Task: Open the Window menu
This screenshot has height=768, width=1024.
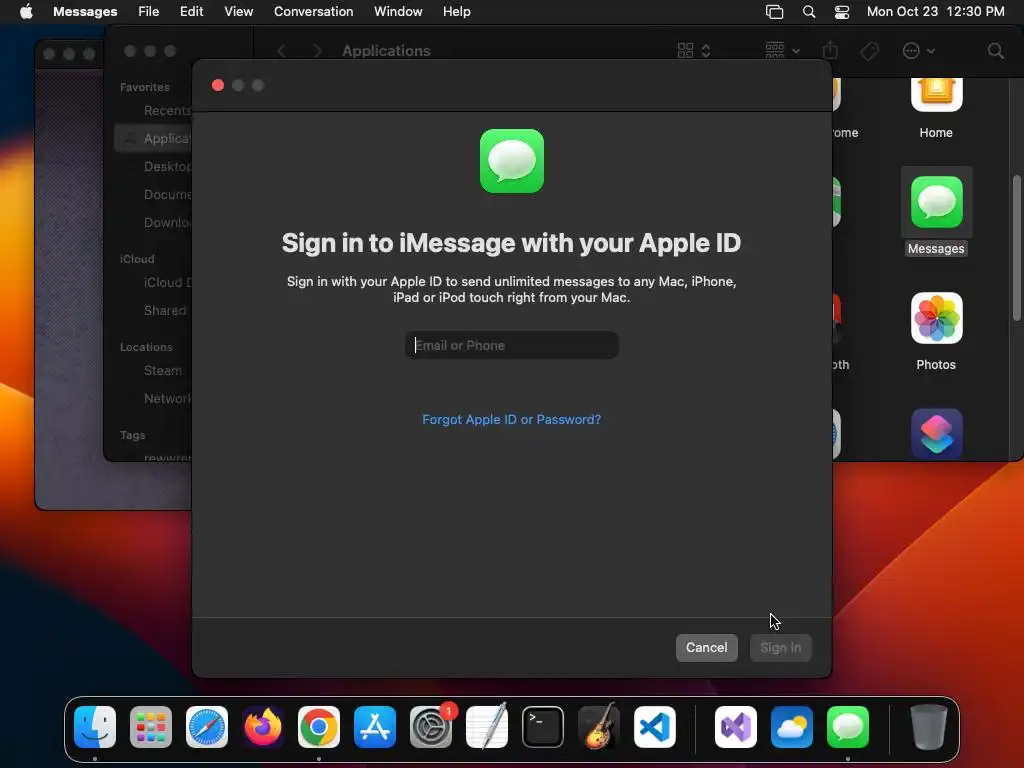Action: (x=398, y=12)
